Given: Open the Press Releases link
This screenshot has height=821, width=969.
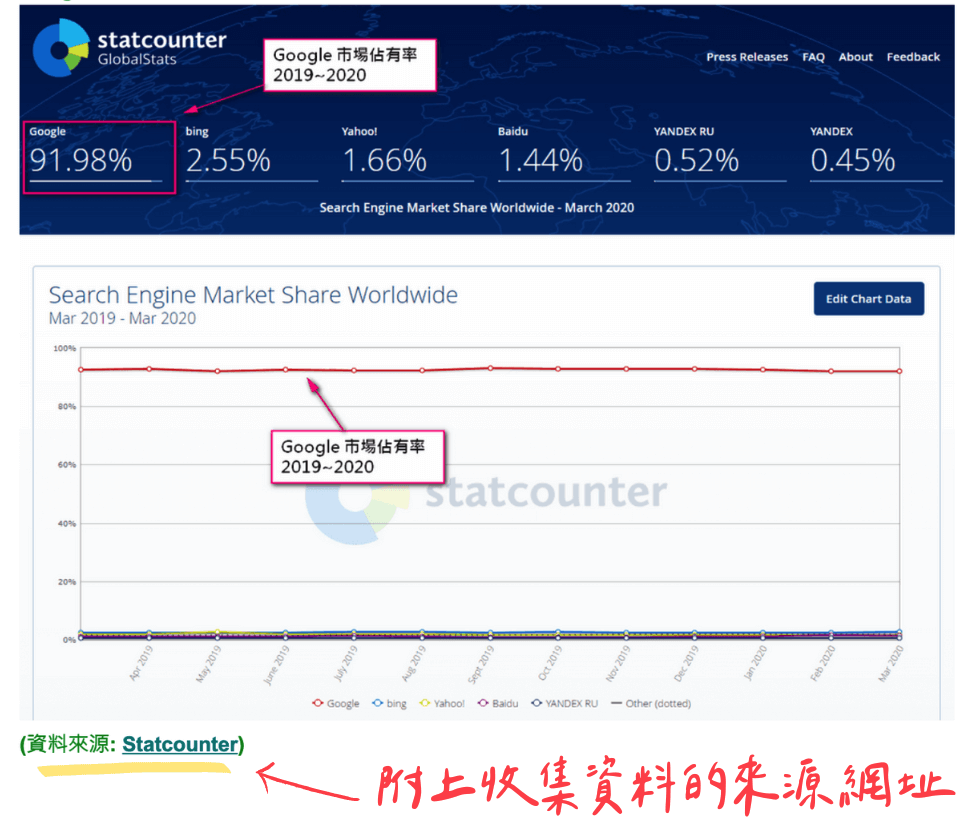Looking at the screenshot, I should point(747,57).
